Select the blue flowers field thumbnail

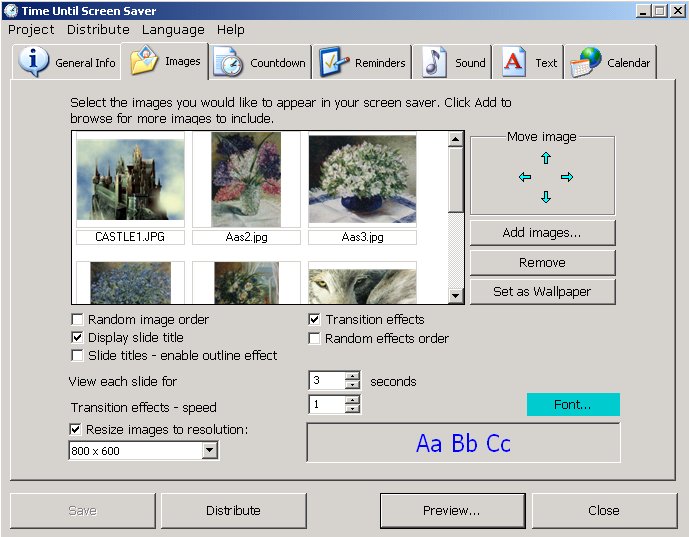coord(130,283)
